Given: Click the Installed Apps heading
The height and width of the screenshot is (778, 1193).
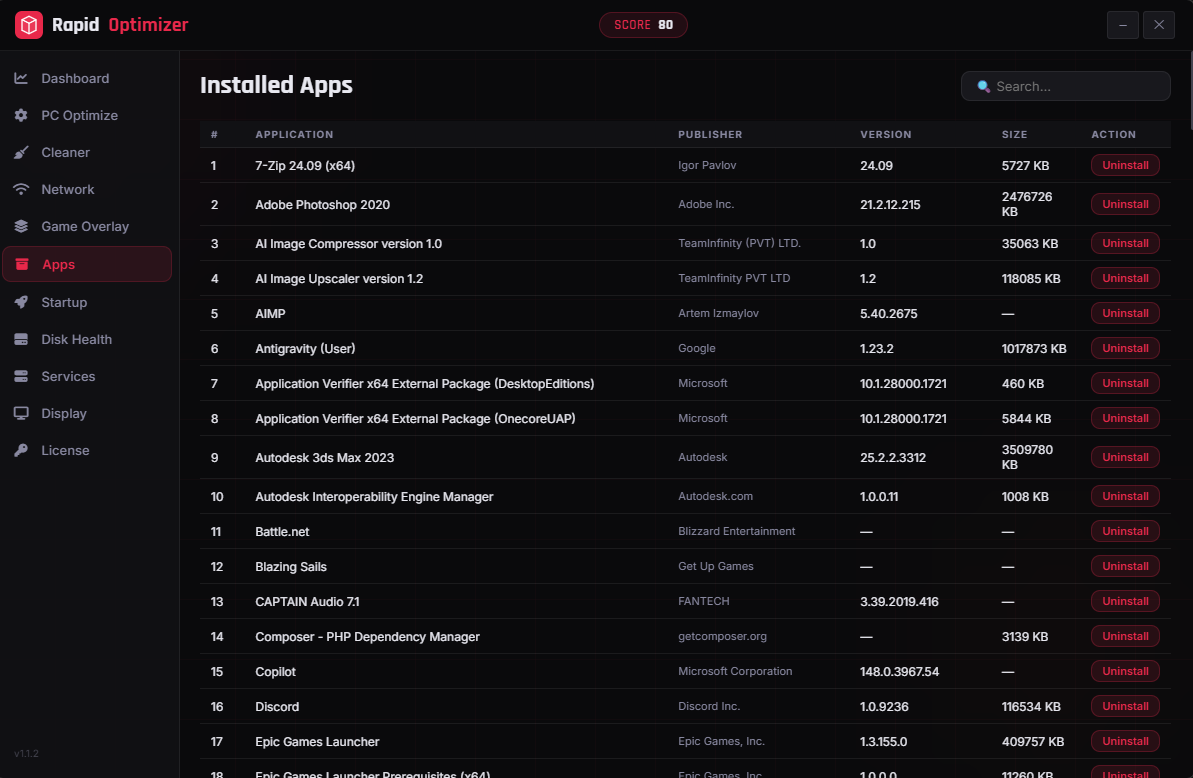Looking at the screenshot, I should pos(276,85).
